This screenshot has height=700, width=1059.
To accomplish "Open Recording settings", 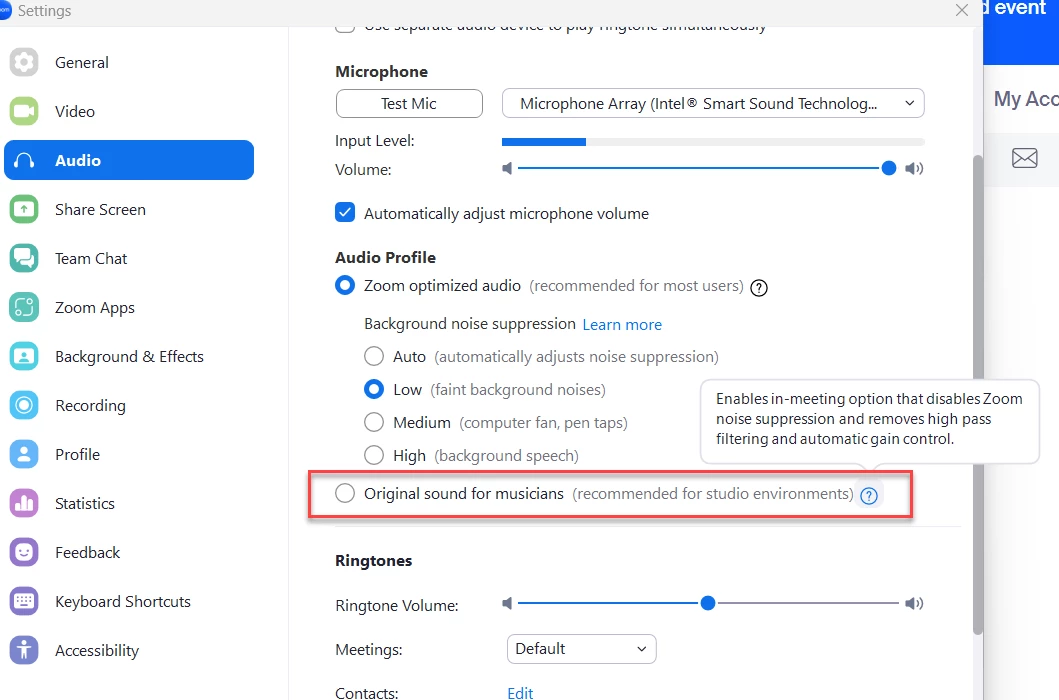I will click(x=129, y=405).
